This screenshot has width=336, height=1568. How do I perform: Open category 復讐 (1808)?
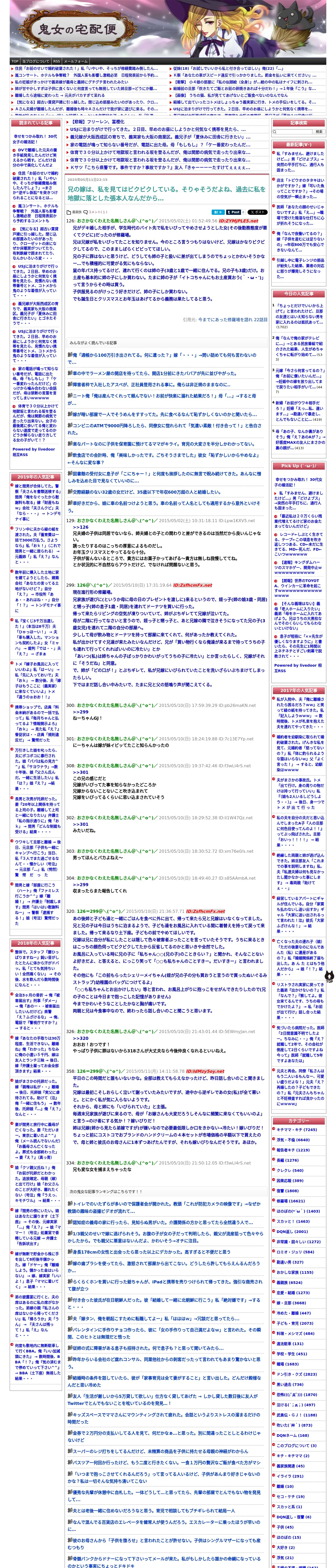288,1191
